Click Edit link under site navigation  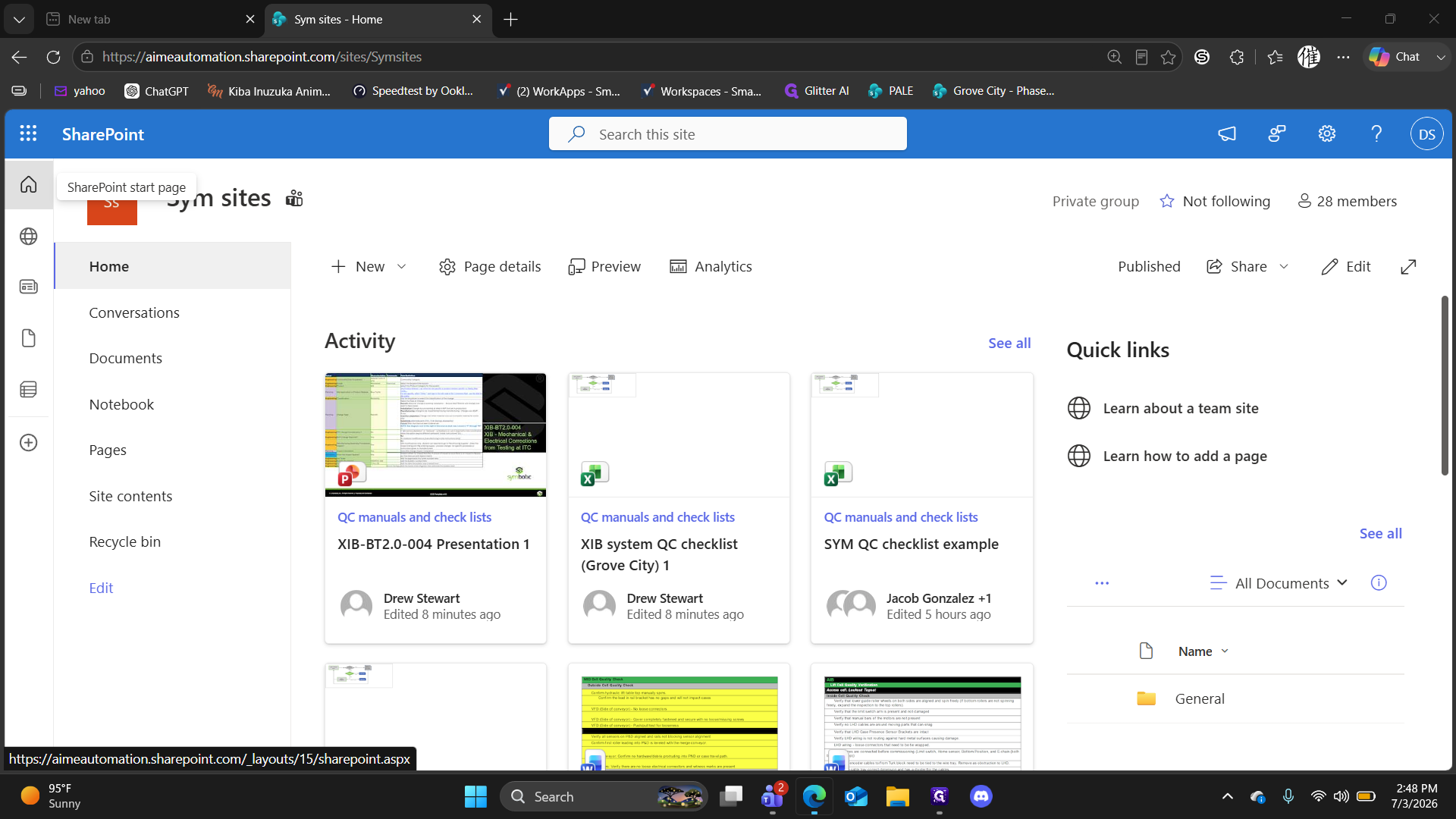pyautogui.click(x=101, y=588)
